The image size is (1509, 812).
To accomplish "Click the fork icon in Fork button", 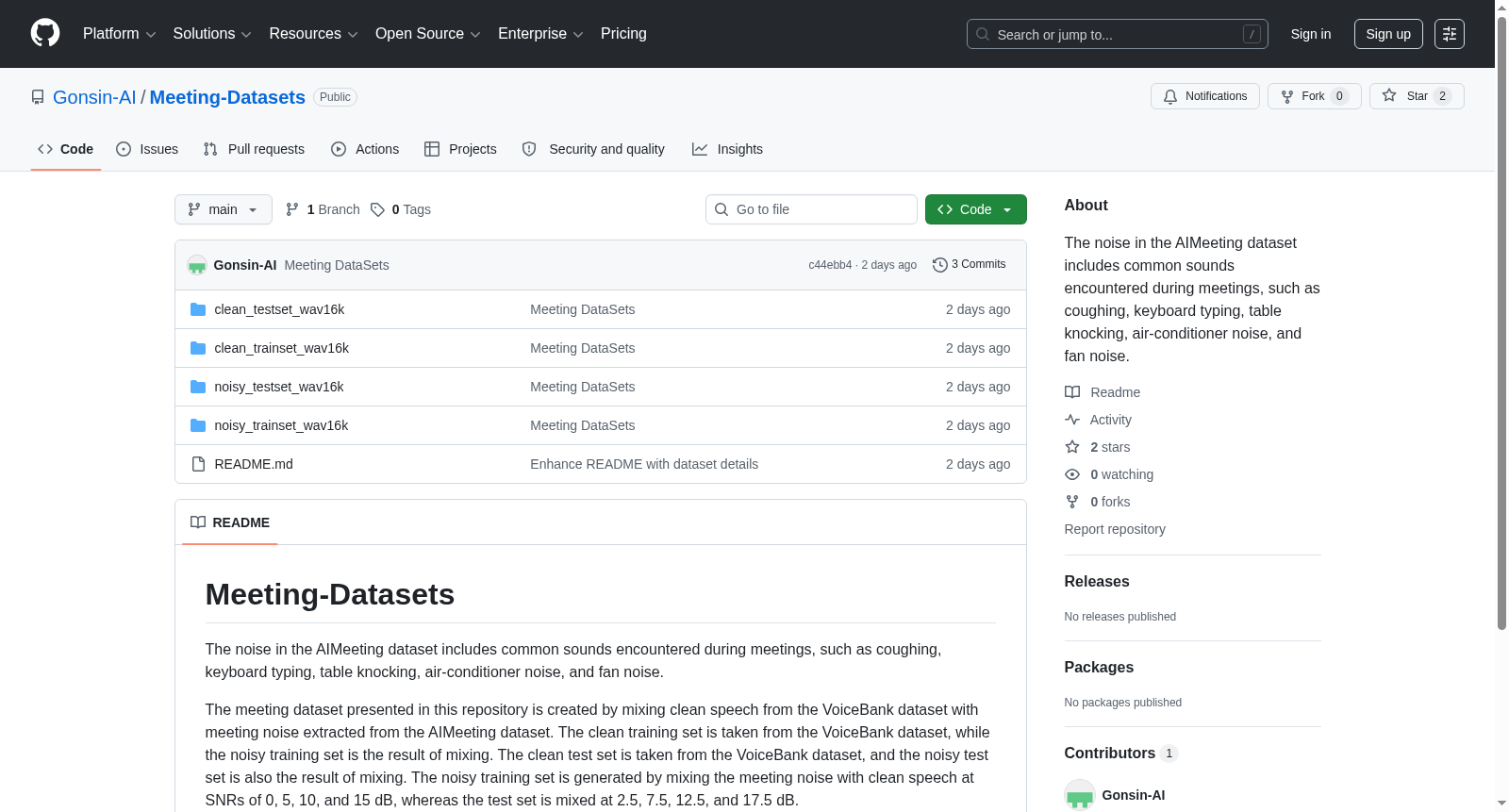I will pos(1287,96).
